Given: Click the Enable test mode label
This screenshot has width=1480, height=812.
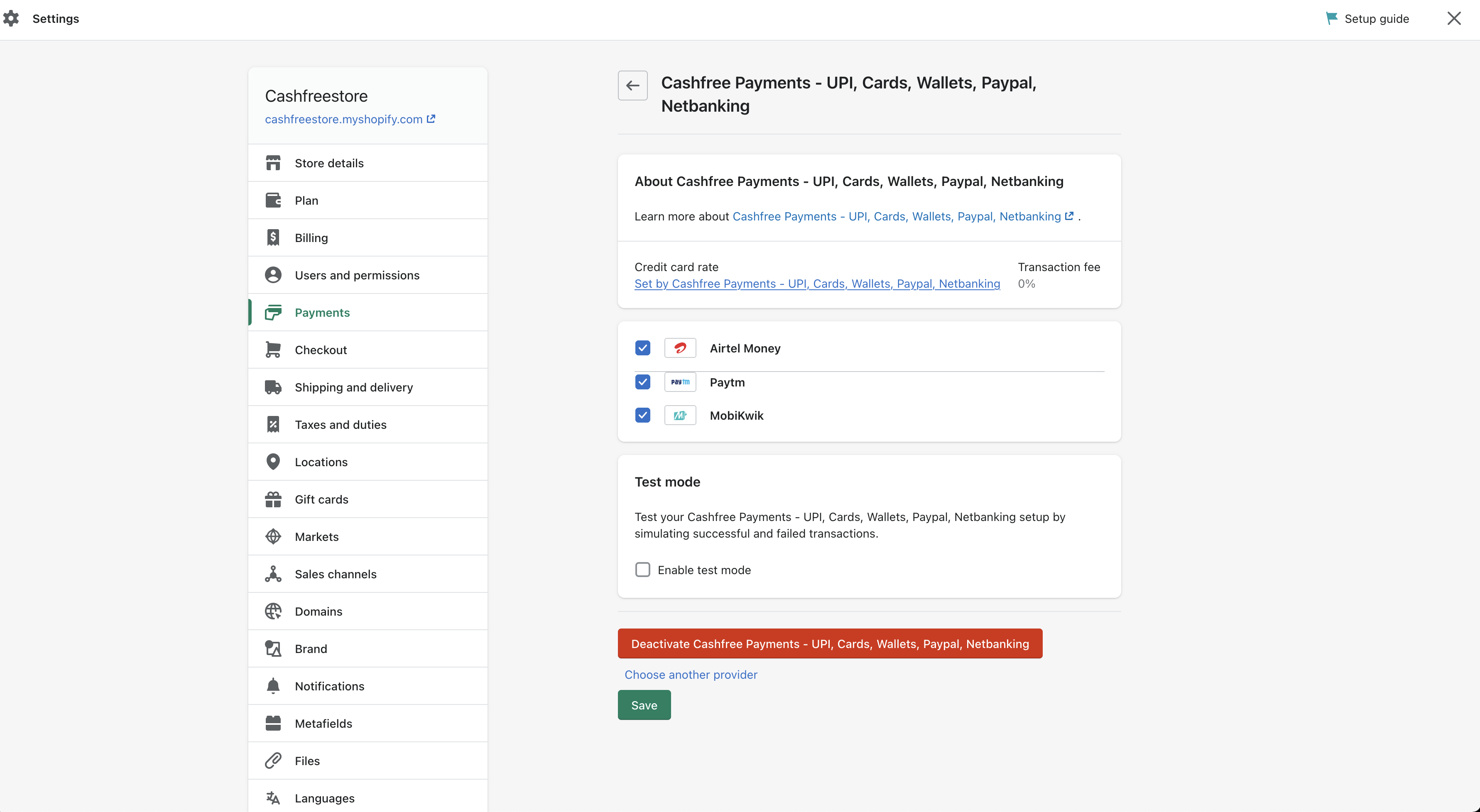Looking at the screenshot, I should [704, 570].
